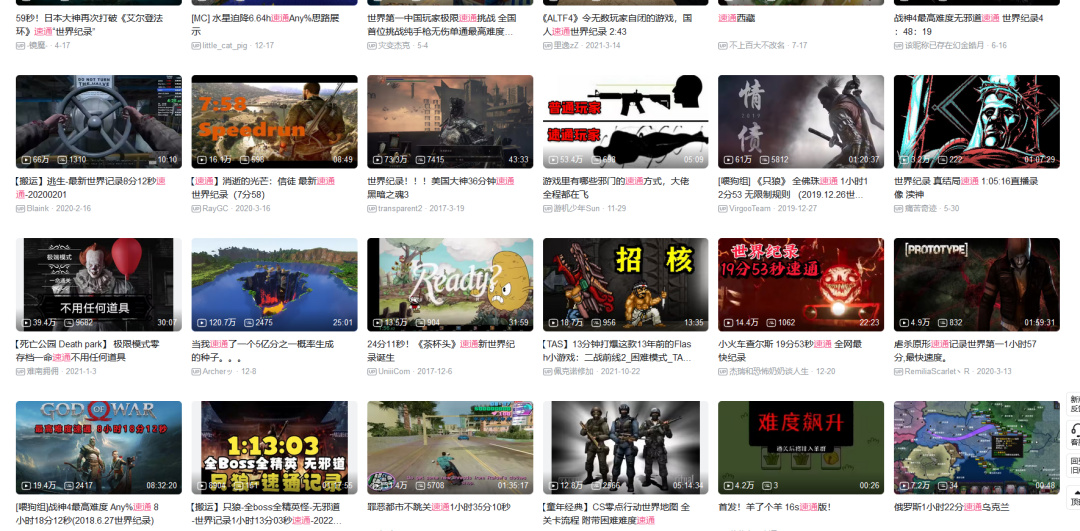Click UP icon beside VirgooTeam
The image size is (1080, 531).
point(723,208)
